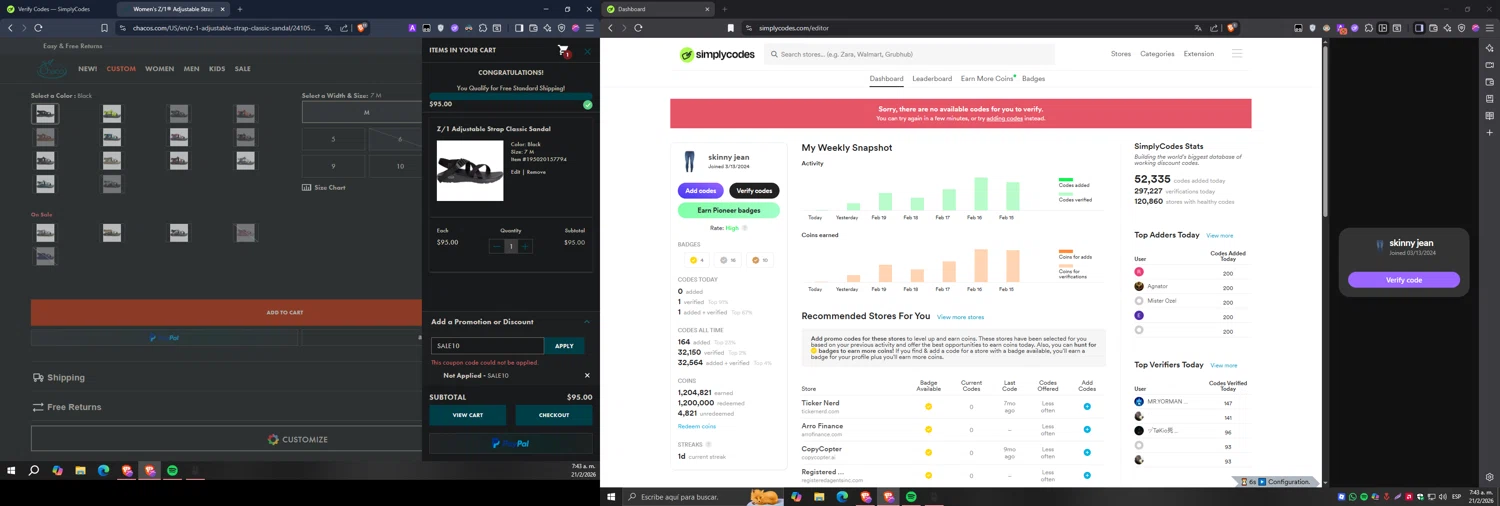The image size is (1500, 506).
Task: Open Size Chart icon link
Action: pyautogui.click(x=324, y=187)
